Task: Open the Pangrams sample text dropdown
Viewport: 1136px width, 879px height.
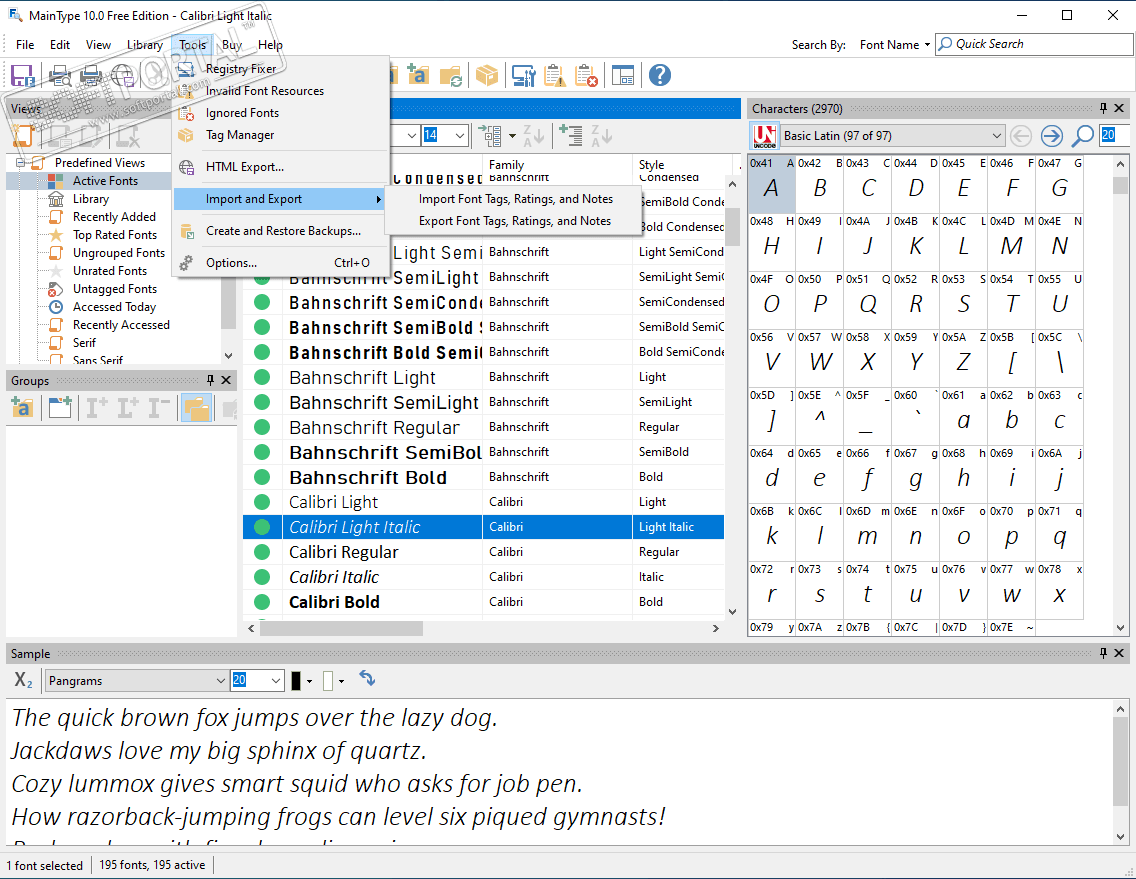Action: click(x=221, y=681)
